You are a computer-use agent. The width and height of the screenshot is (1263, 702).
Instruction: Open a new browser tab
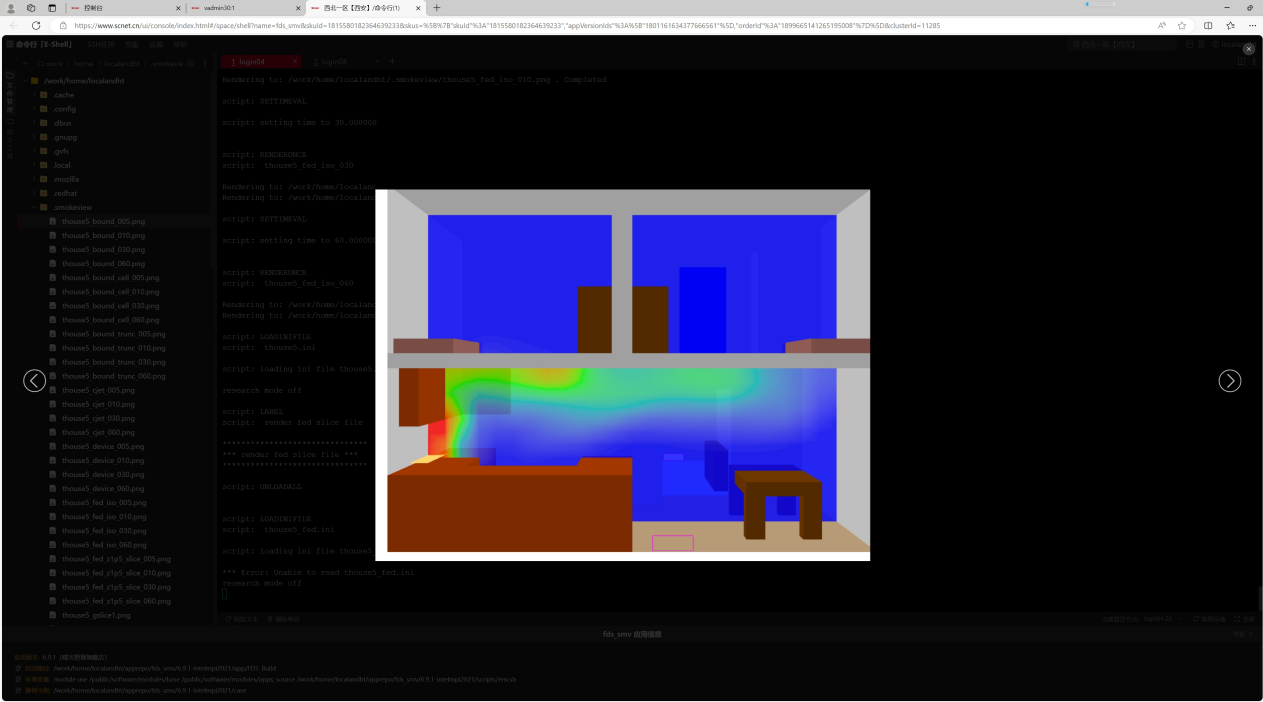[436, 8]
